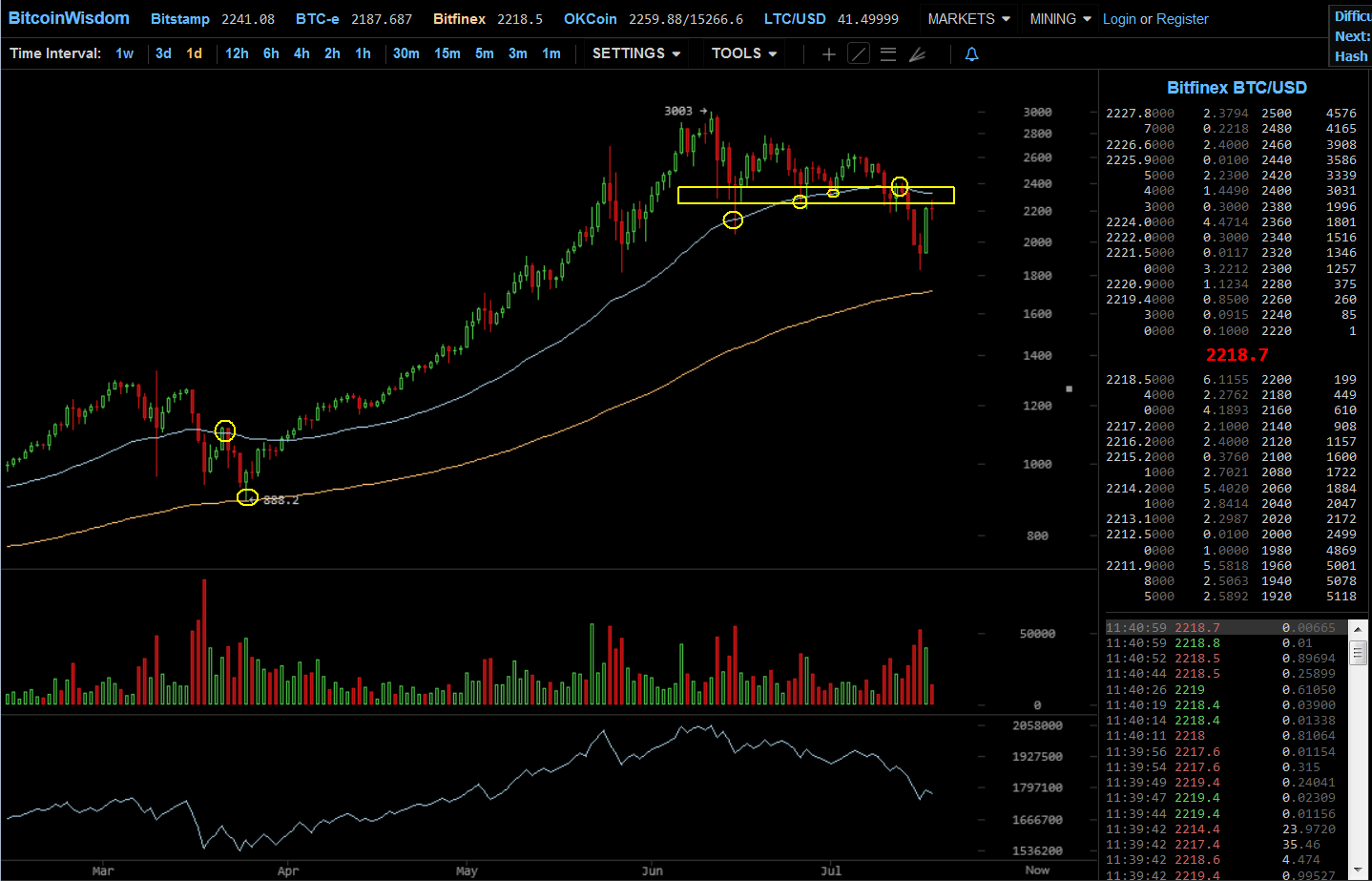Viewport: 1372px width, 881px height.
Task: Go to BitcoinWisdom home logo
Action: point(69,18)
